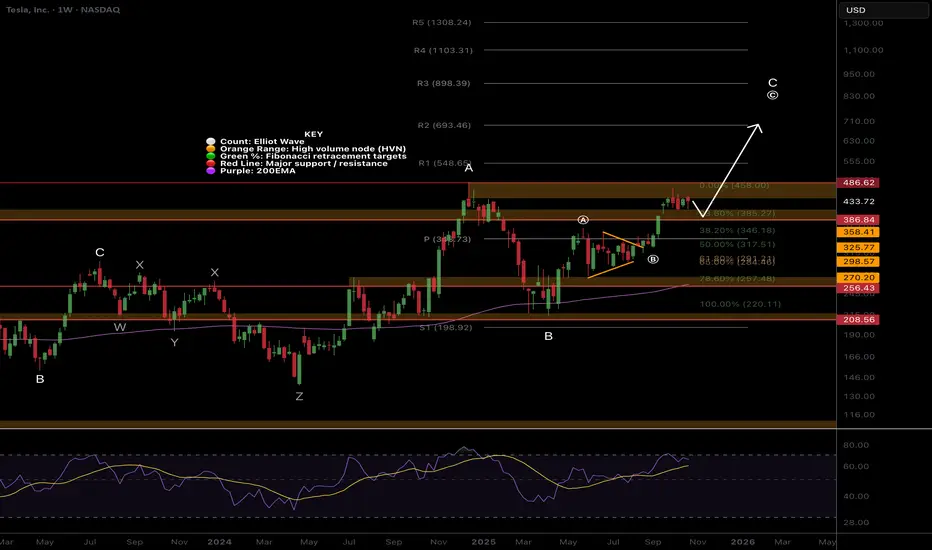Click 'Red Line: Major support / resistance' text
The image size is (932, 550).
point(304,164)
